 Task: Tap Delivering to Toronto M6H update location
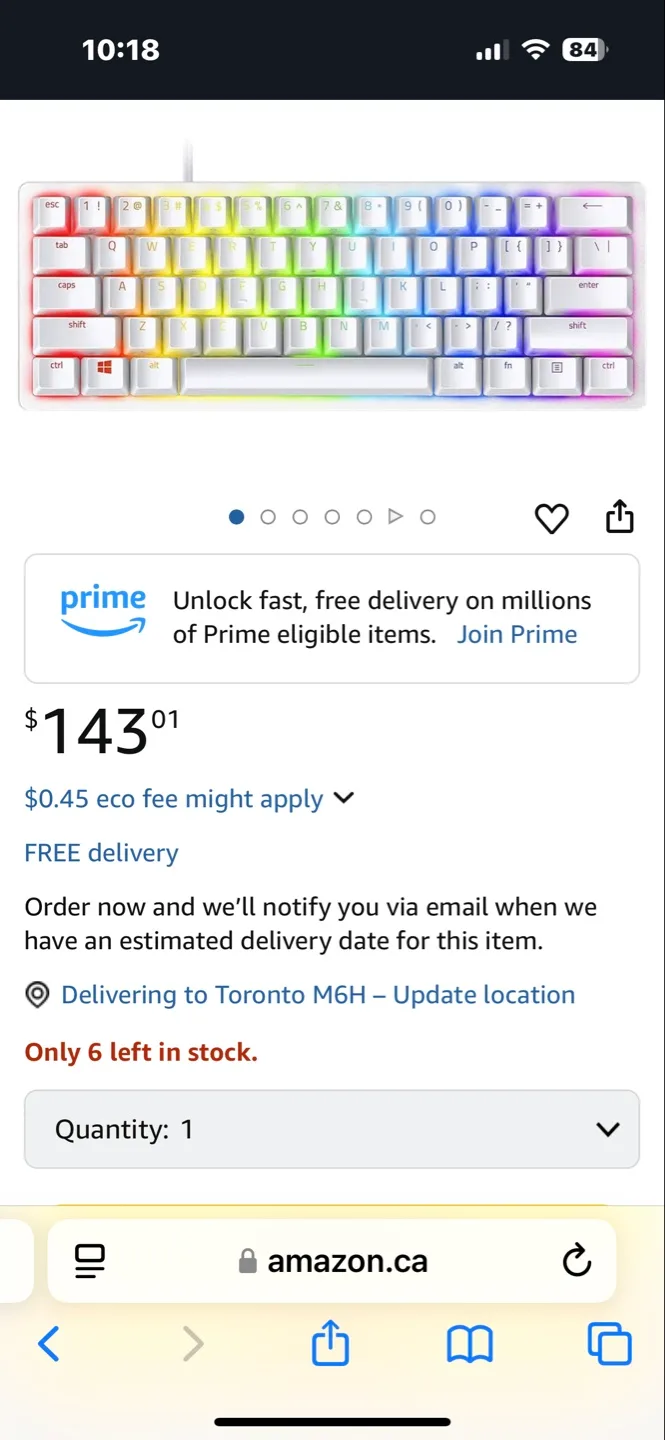(318, 996)
